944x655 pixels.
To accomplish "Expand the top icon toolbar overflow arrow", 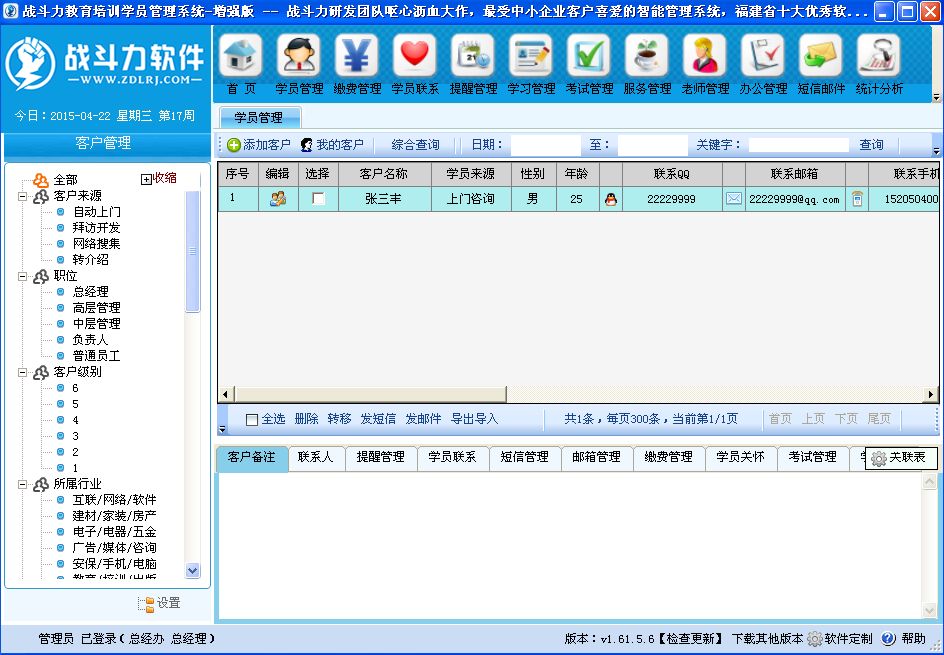I will (936, 97).
